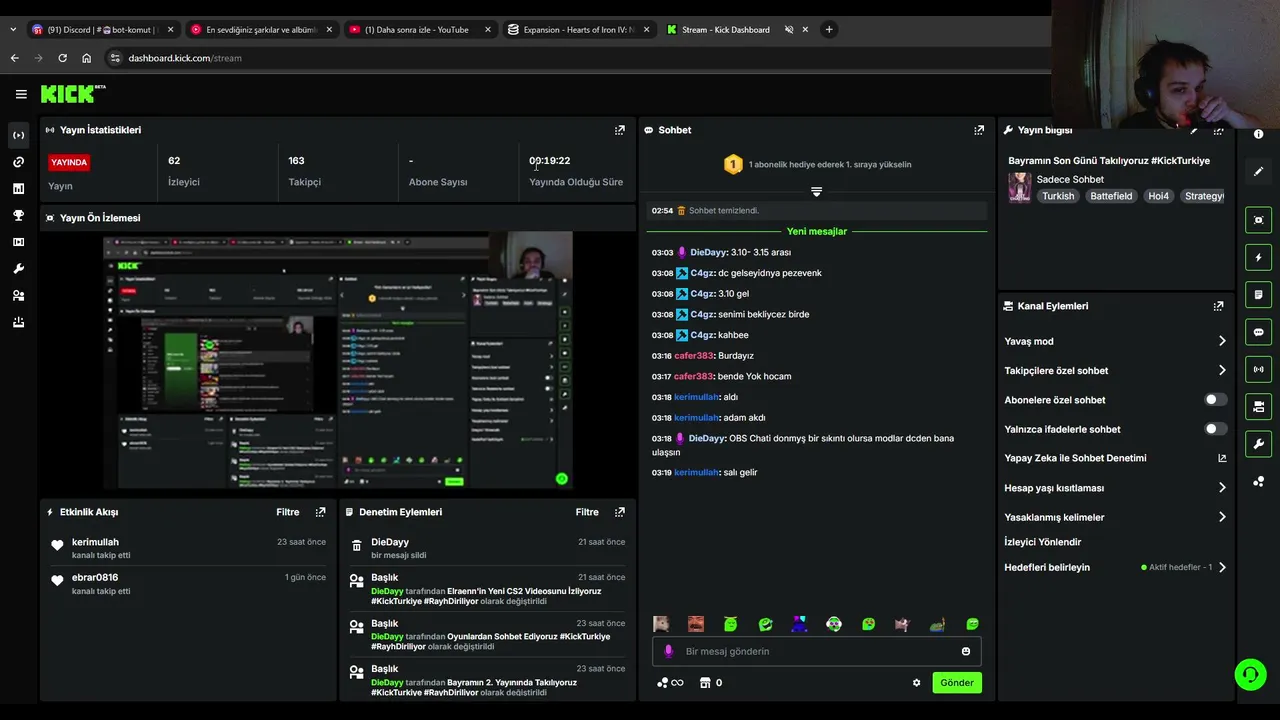Click the shop icon with 0 count
Screen dimensions: 1280x720
pos(710,683)
